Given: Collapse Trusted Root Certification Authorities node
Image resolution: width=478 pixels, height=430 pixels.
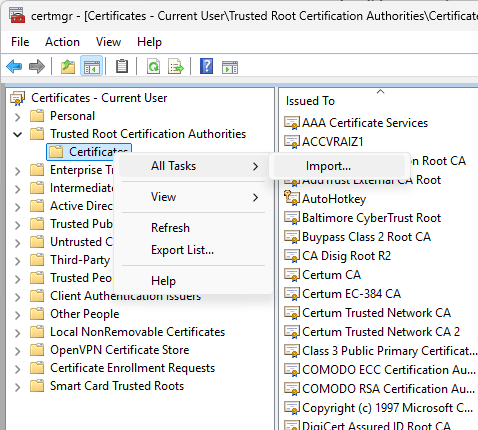Looking at the screenshot, I should pos(18,134).
